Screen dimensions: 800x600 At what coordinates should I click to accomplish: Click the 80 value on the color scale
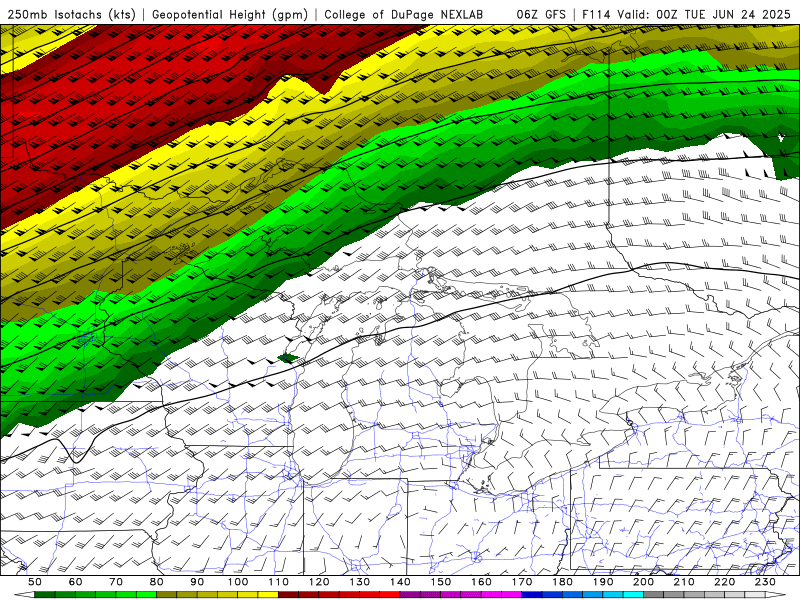(x=157, y=582)
